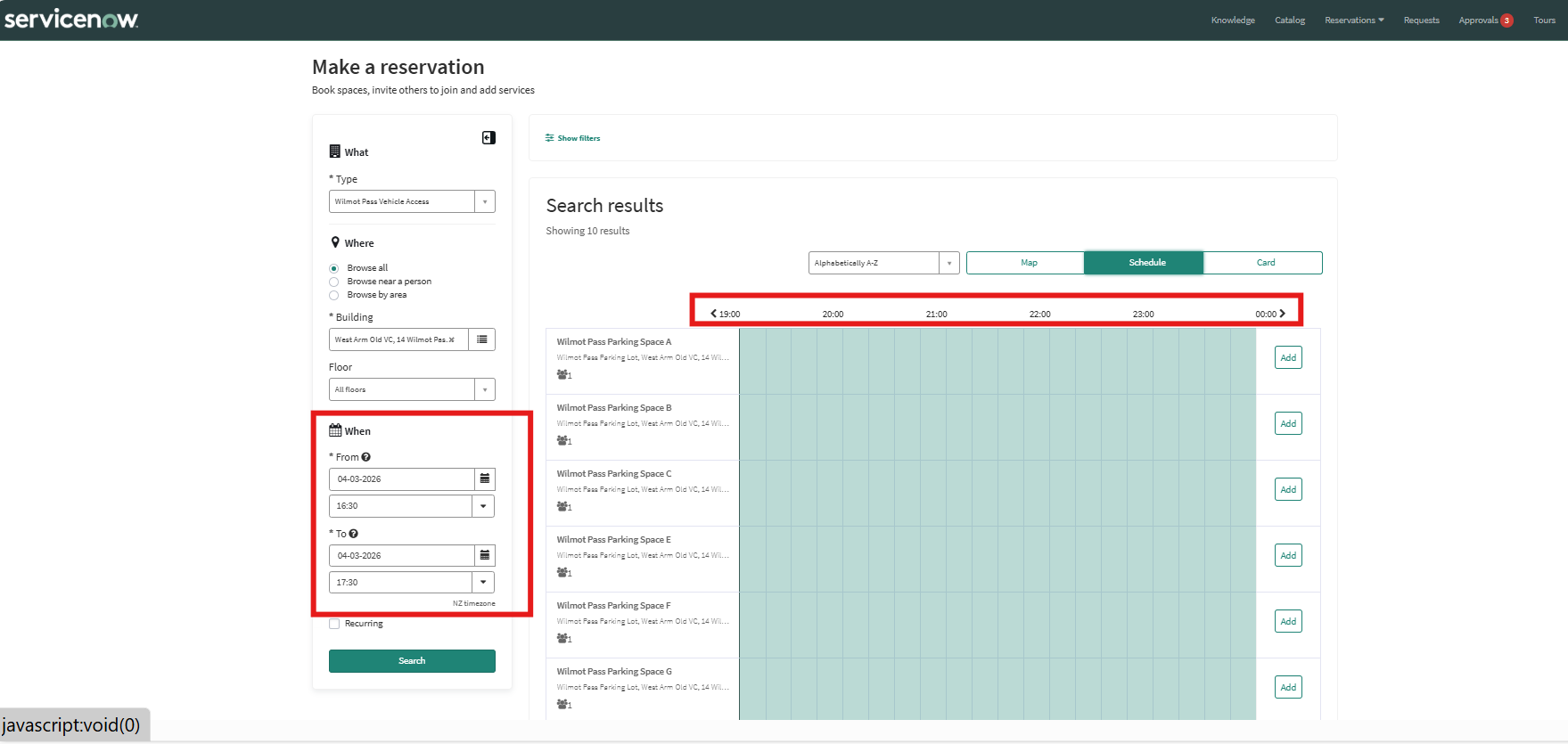Open the Reservations menu in header
1568x744 pixels.
(1353, 20)
